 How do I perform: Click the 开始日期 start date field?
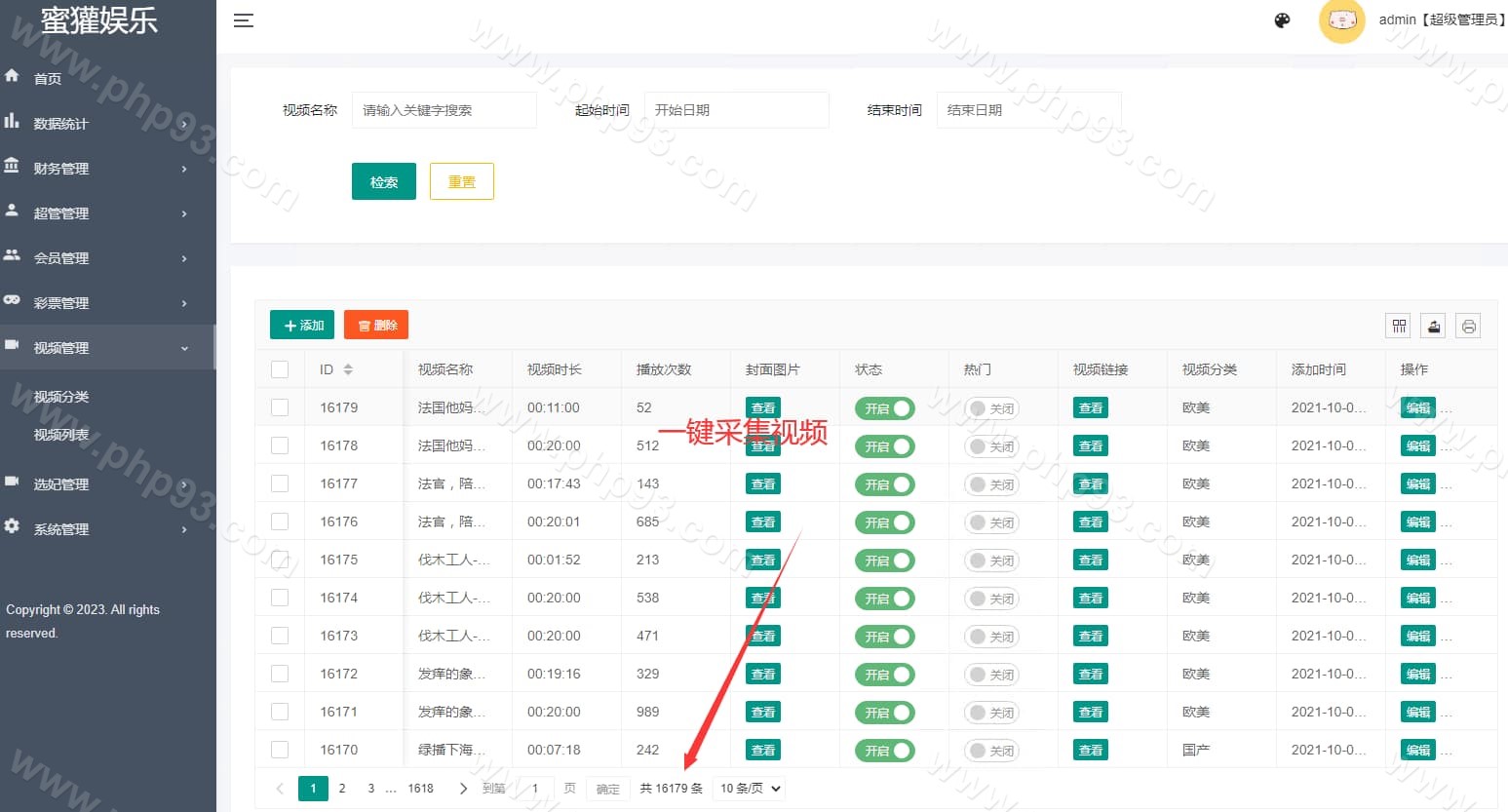click(x=736, y=110)
